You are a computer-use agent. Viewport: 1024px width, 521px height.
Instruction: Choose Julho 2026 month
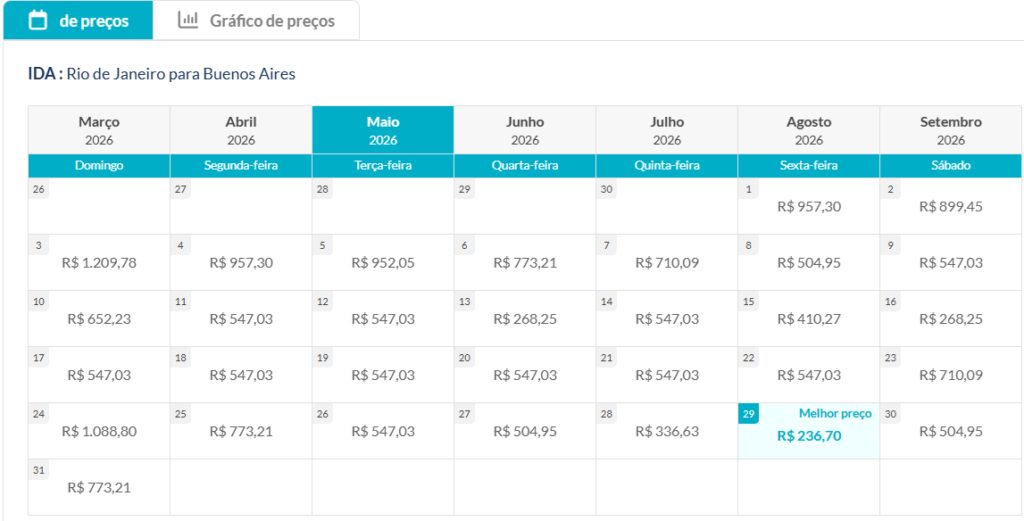point(667,130)
